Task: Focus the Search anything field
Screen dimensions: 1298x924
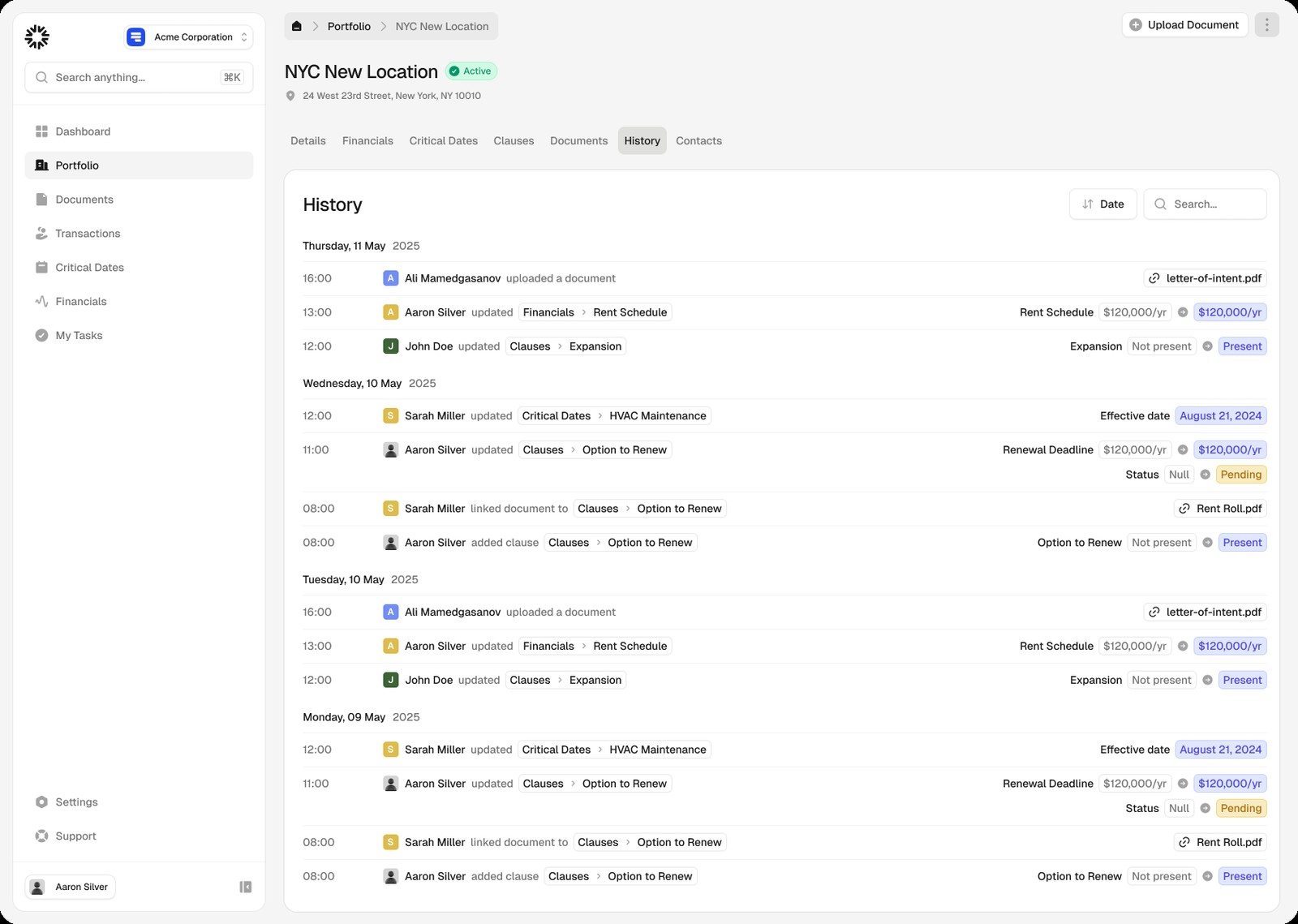Action: point(139,77)
